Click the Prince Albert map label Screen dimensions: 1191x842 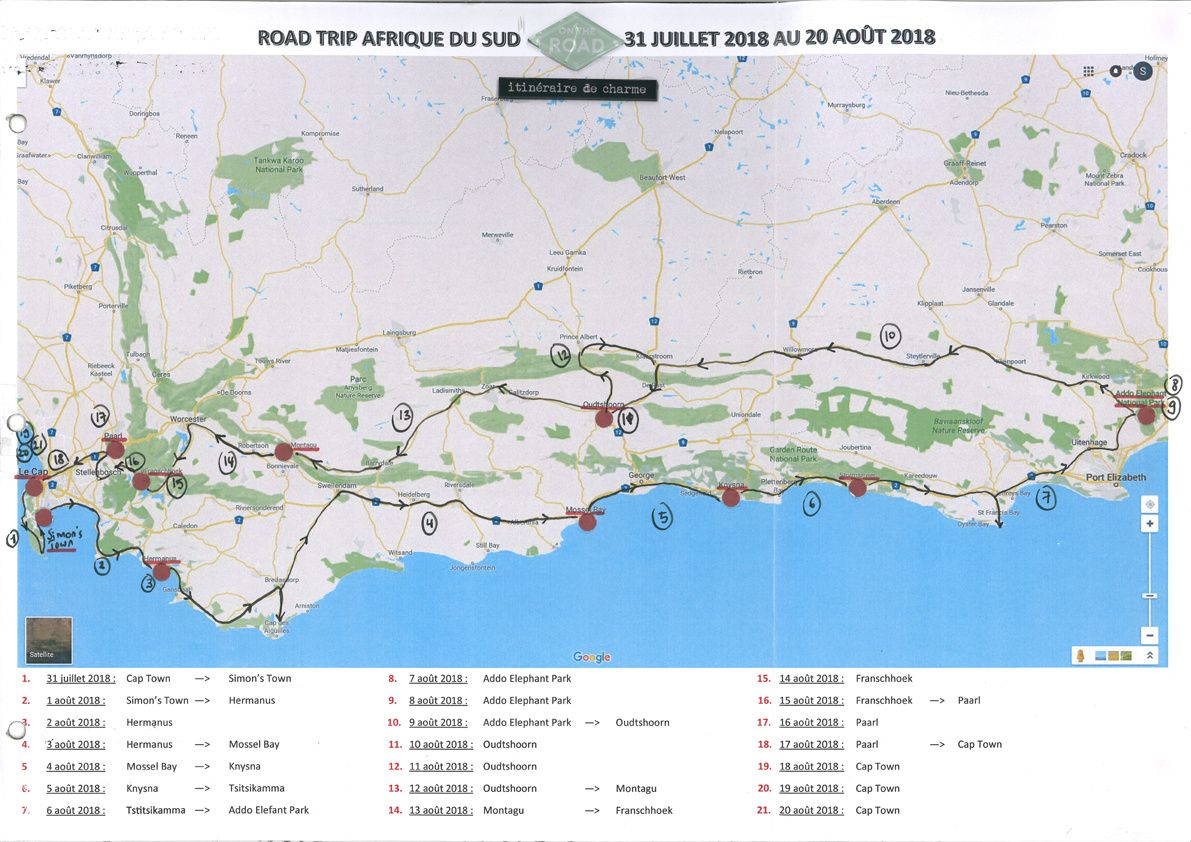click(579, 336)
